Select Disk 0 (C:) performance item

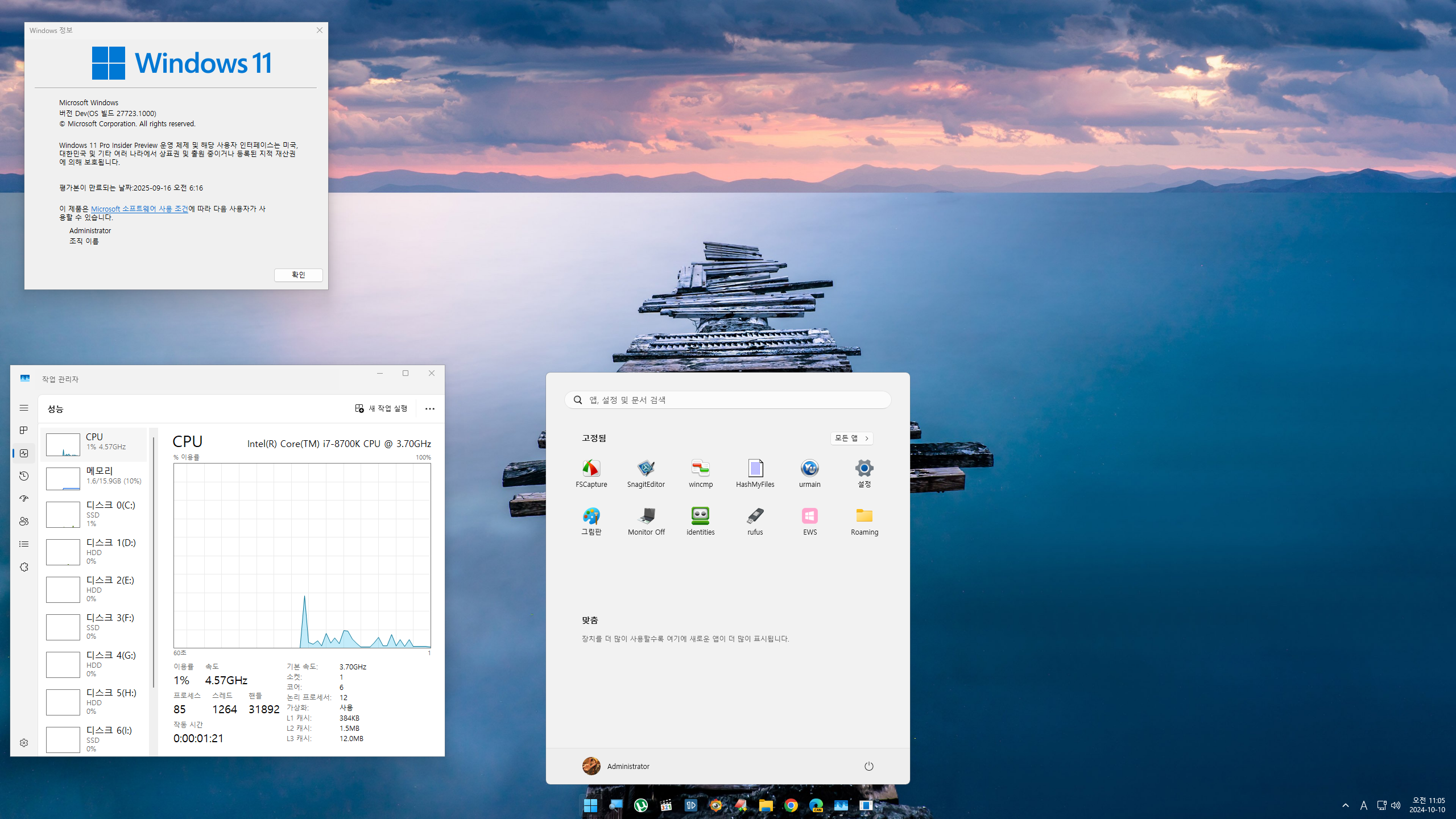(x=95, y=514)
